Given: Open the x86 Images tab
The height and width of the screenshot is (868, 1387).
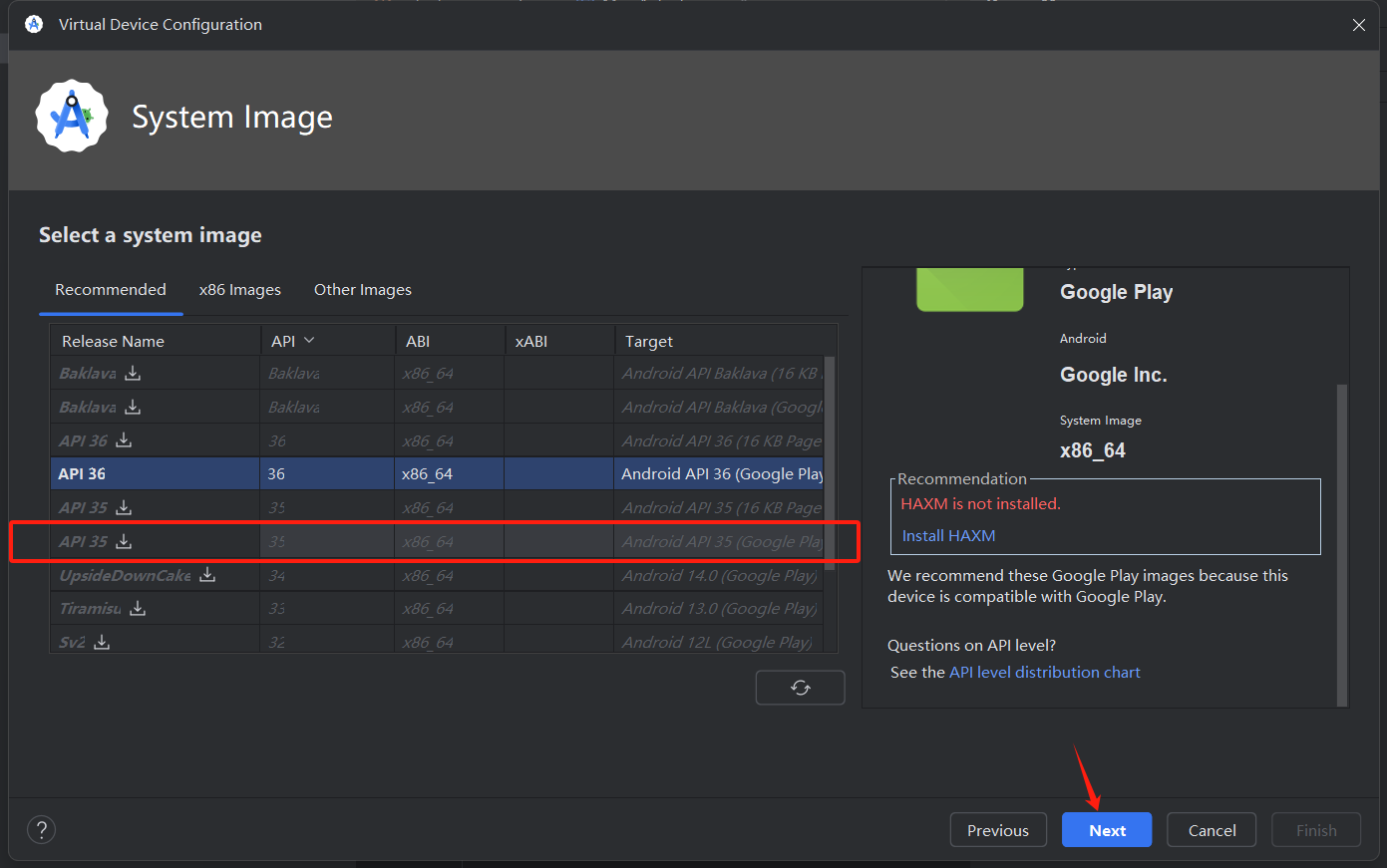Looking at the screenshot, I should pos(240,290).
